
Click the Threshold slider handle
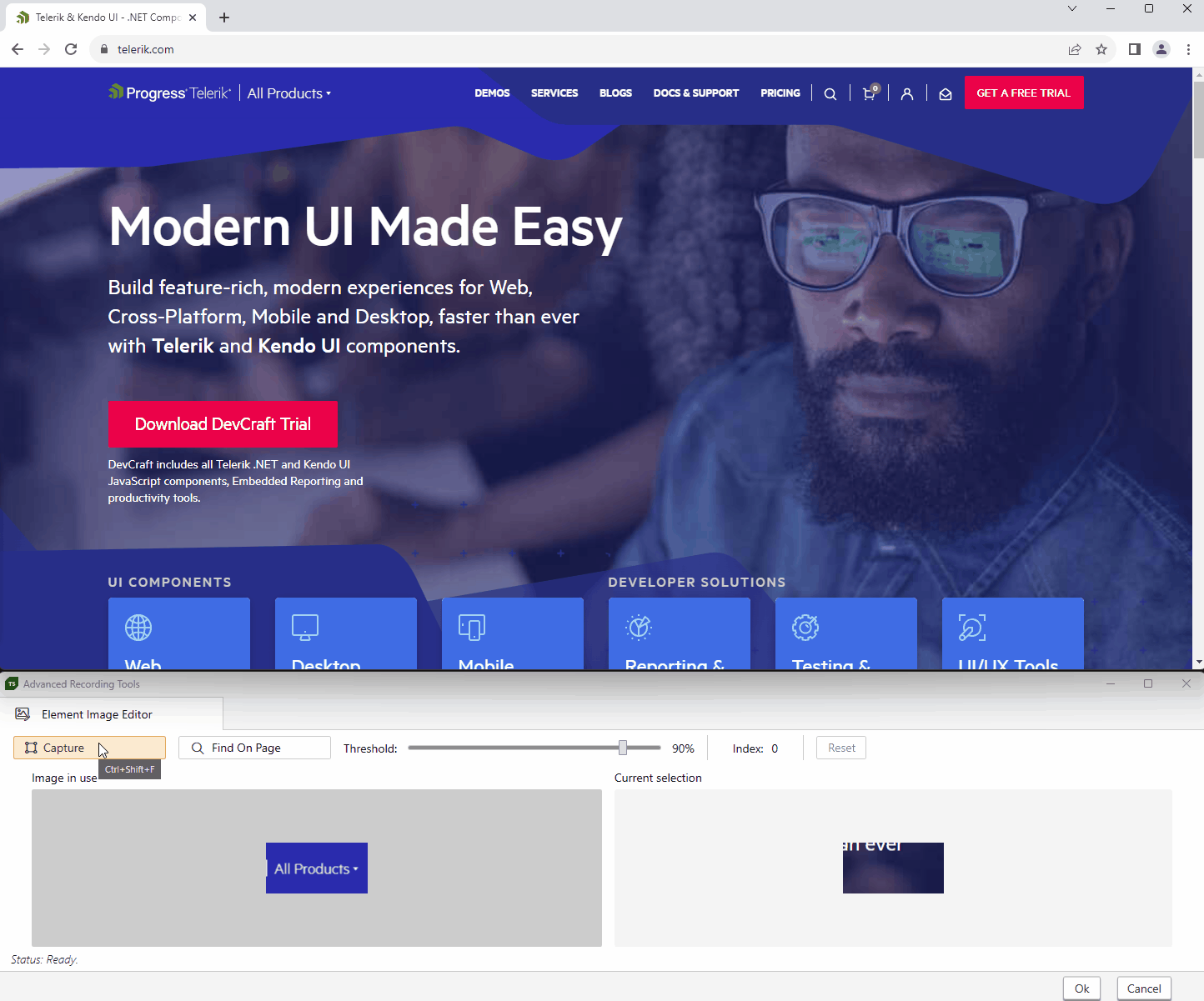pyautogui.click(x=623, y=748)
